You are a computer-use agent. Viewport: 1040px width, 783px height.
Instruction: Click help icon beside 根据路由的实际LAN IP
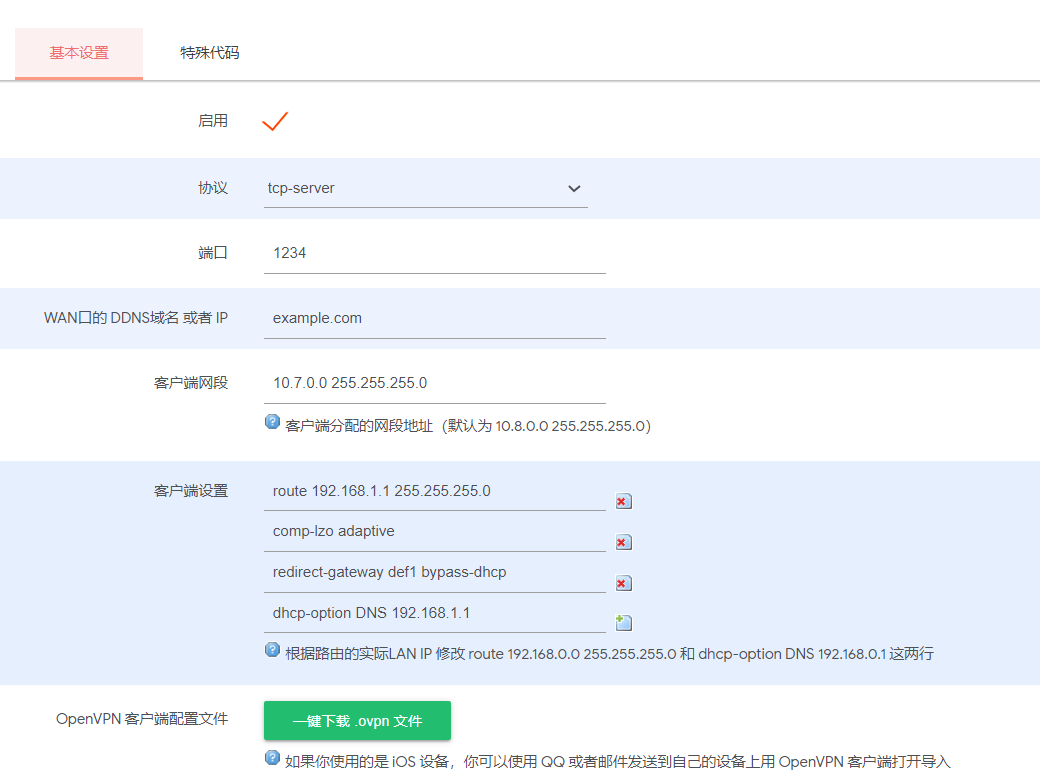click(272, 650)
